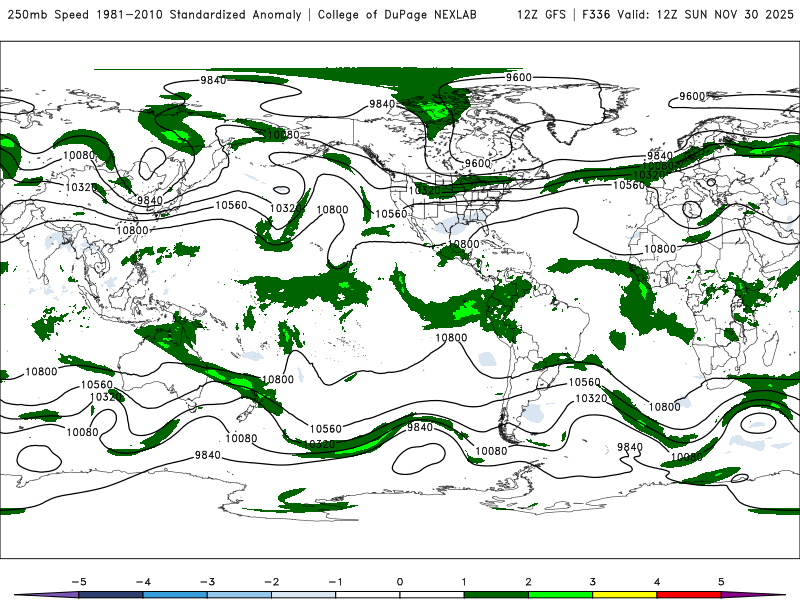Click the '9600' contour label over central Canada
Viewport: 800px width, 600px height.
(x=478, y=163)
